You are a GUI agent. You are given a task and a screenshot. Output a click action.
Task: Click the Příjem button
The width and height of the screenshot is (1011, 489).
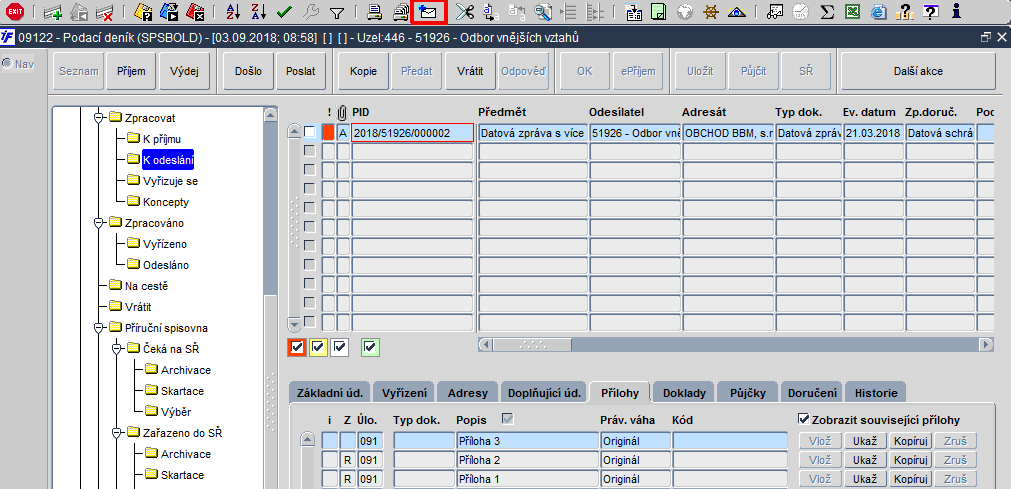131,72
